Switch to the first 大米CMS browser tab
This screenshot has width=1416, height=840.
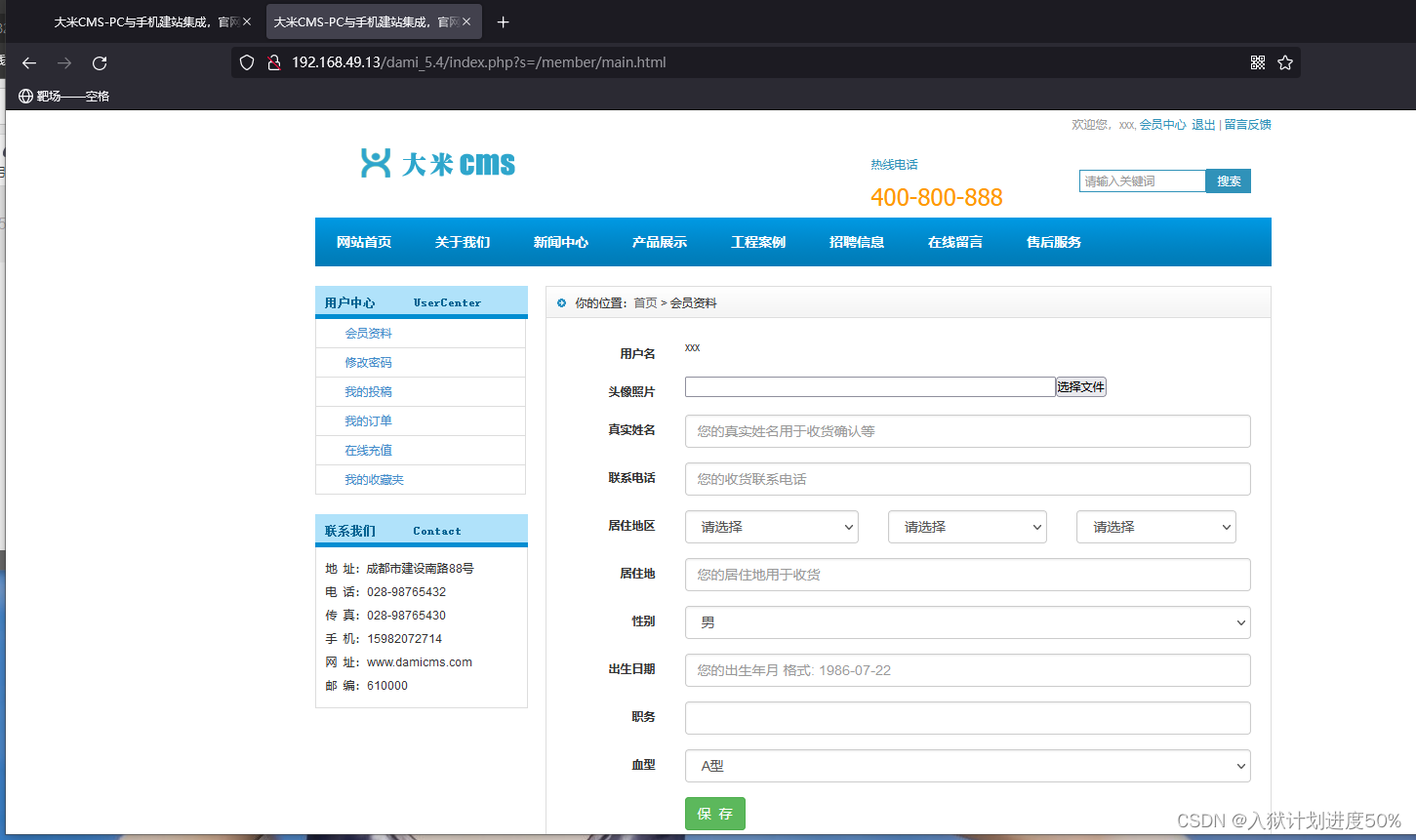point(151,21)
